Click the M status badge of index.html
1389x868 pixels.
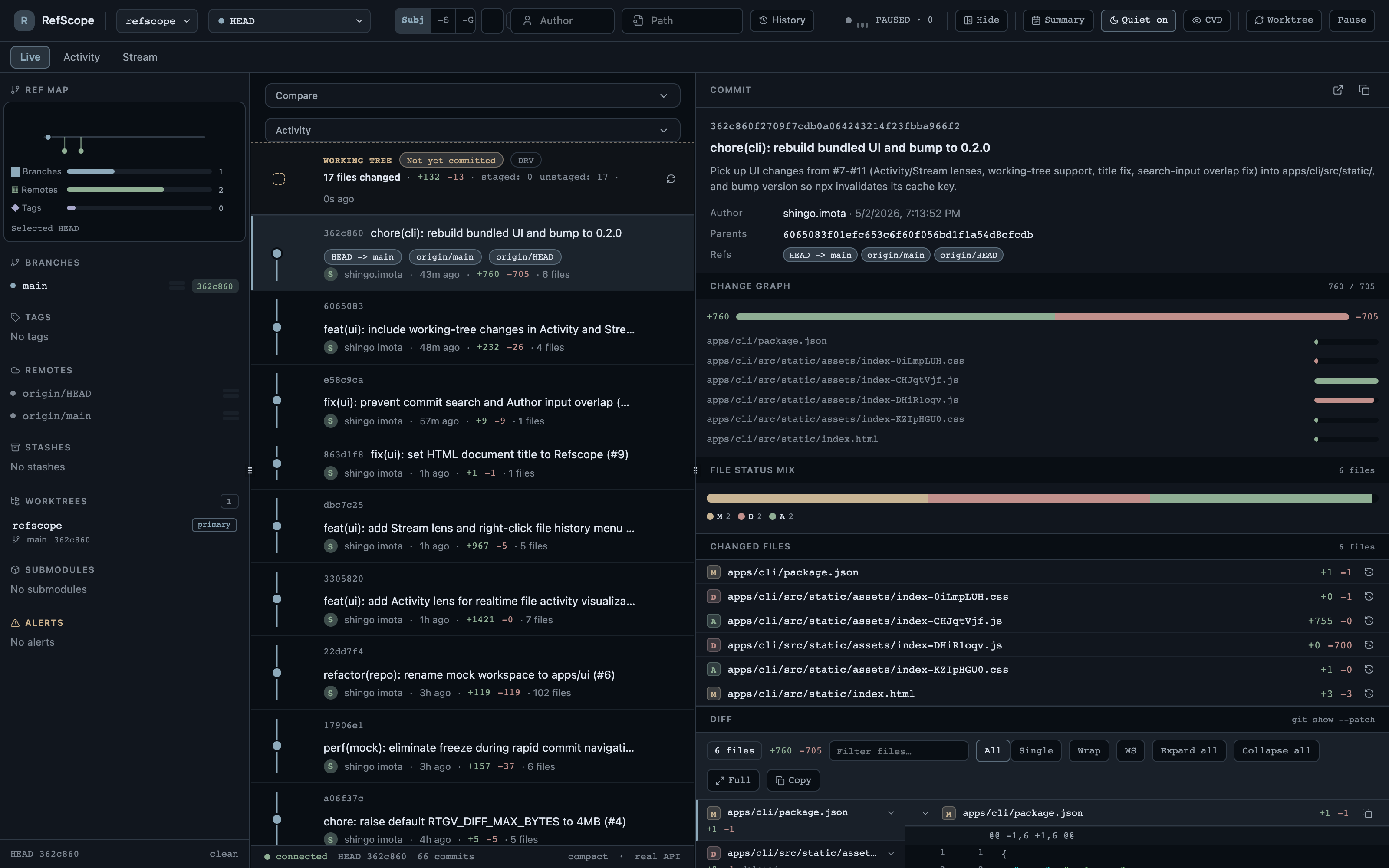click(x=714, y=694)
